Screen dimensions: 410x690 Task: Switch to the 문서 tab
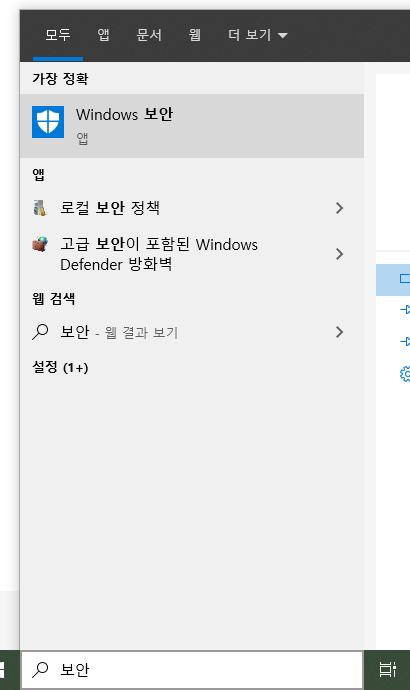[x=149, y=35]
